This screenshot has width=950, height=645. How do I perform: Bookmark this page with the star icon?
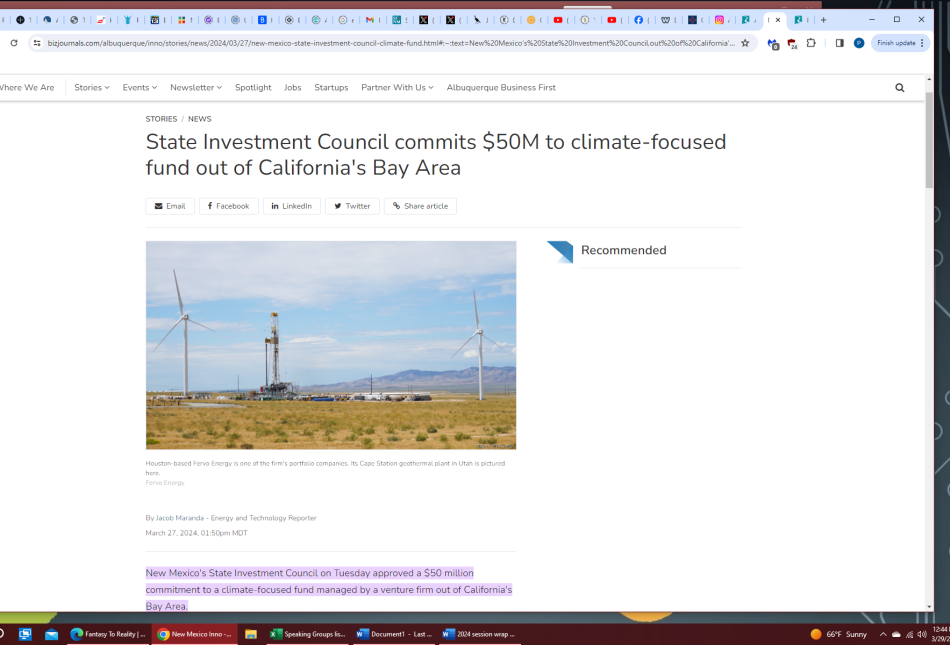[745, 43]
